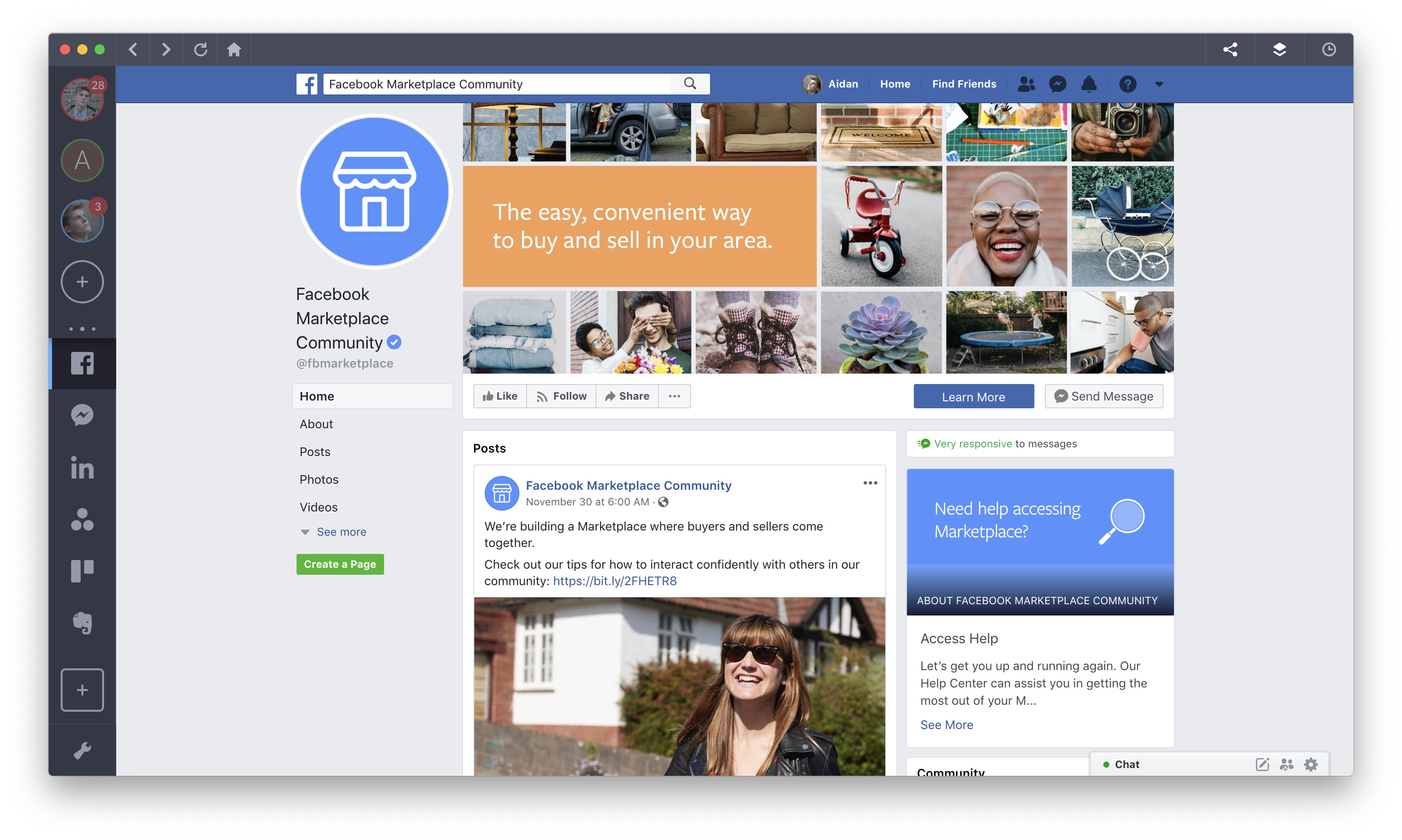Open friend requests icon in header

(x=1026, y=85)
